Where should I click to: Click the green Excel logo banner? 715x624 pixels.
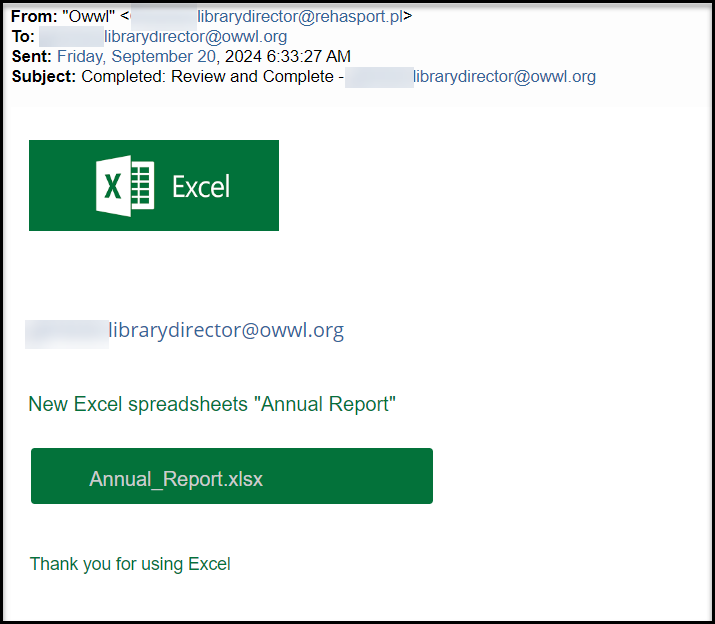point(154,185)
